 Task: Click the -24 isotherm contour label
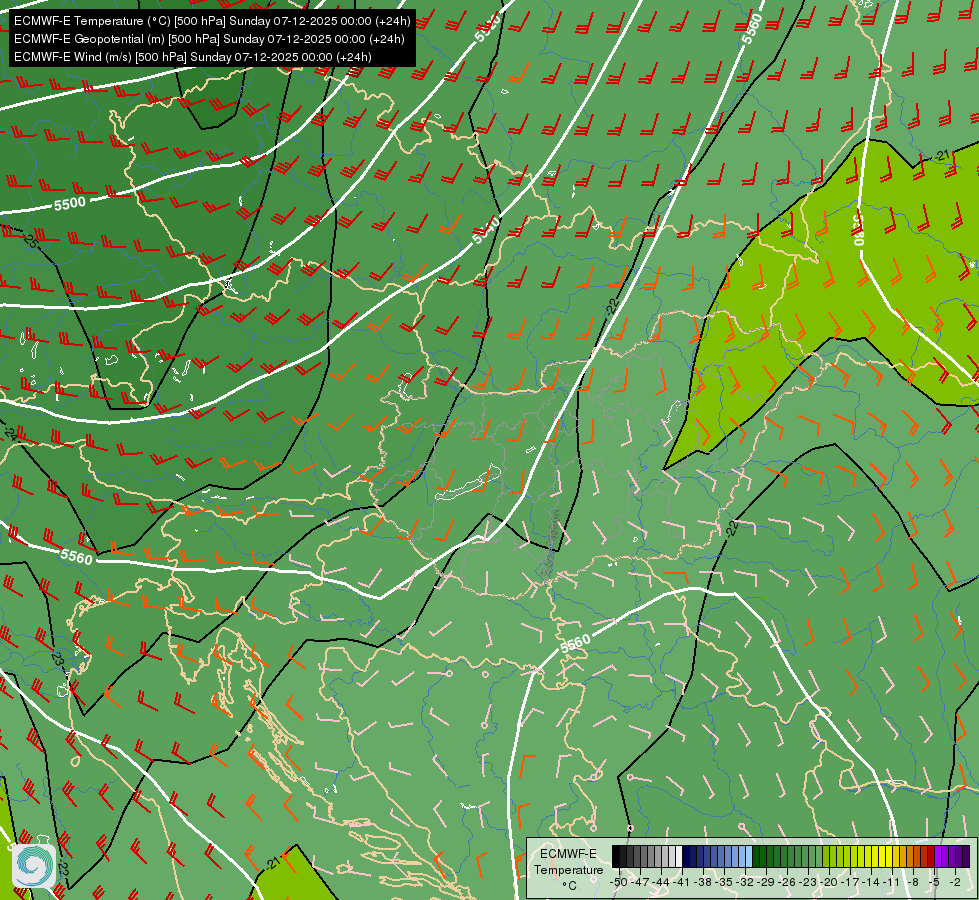point(10,433)
